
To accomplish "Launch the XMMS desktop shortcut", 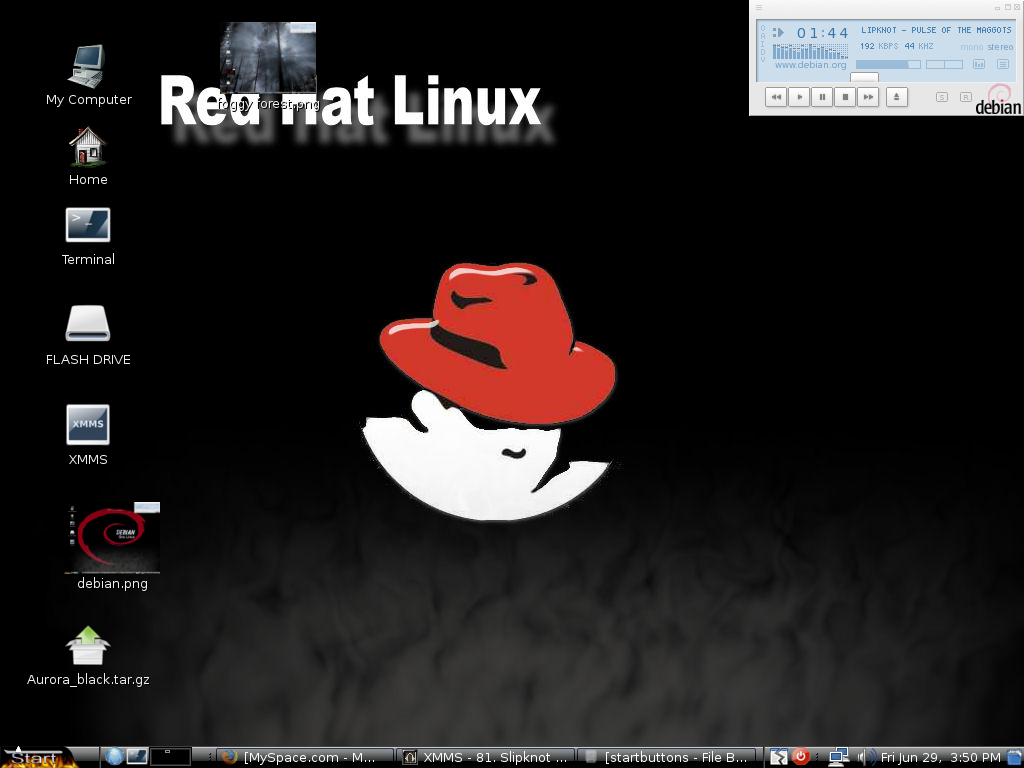I will click(88, 424).
